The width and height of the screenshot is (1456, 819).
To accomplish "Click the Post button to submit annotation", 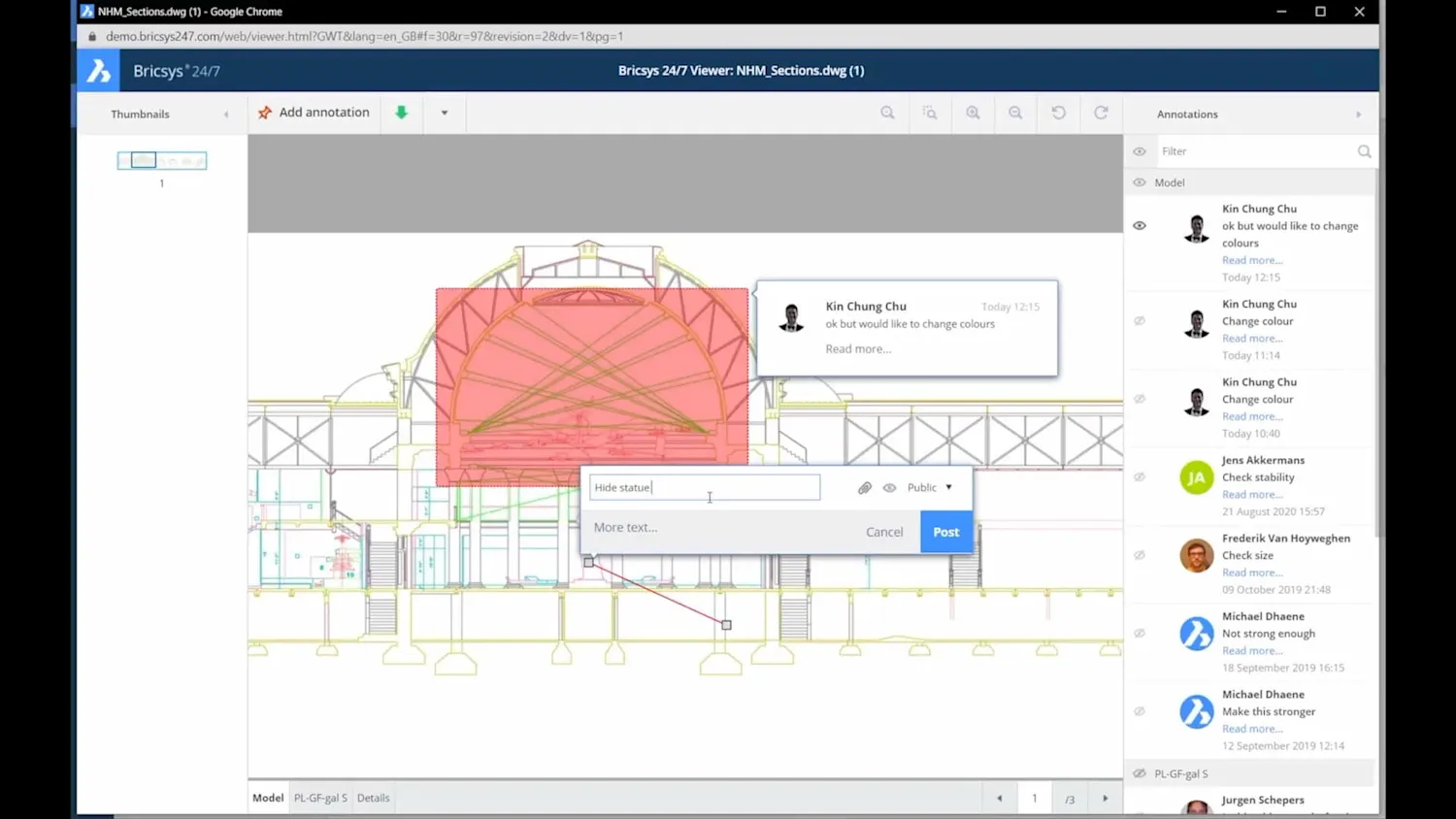I will (x=944, y=532).
